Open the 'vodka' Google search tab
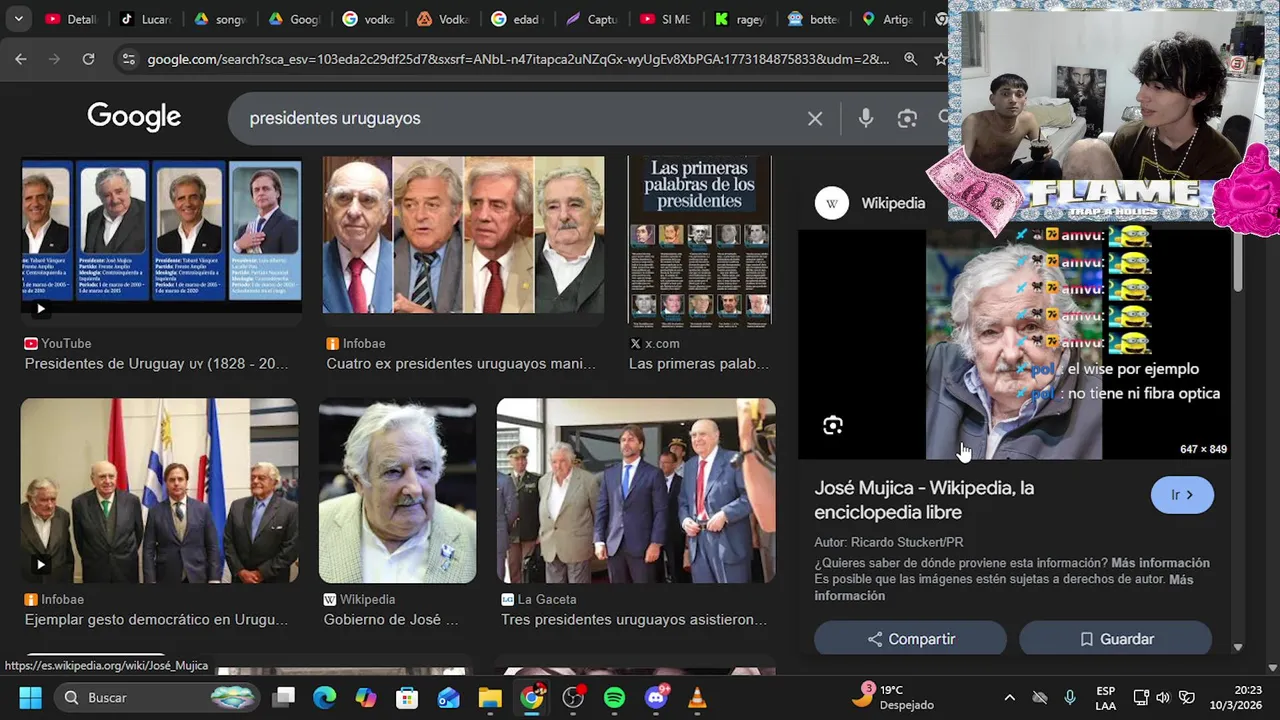The image size is (1280, 720). pos(369,19)
